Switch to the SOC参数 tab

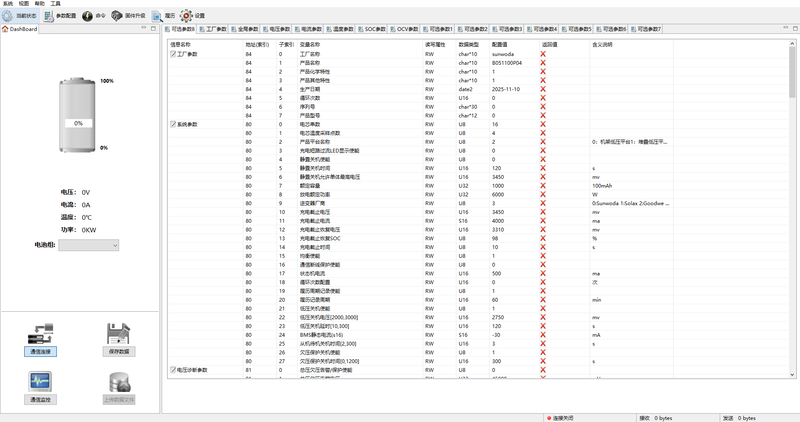(x=375, y=30)
